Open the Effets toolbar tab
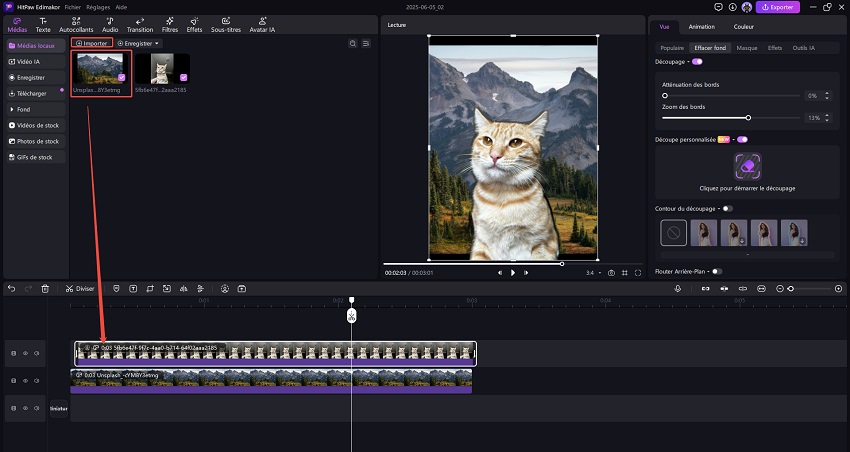Image resolution: width=850 pixels, height=452 pixels. tap(194, 25)
